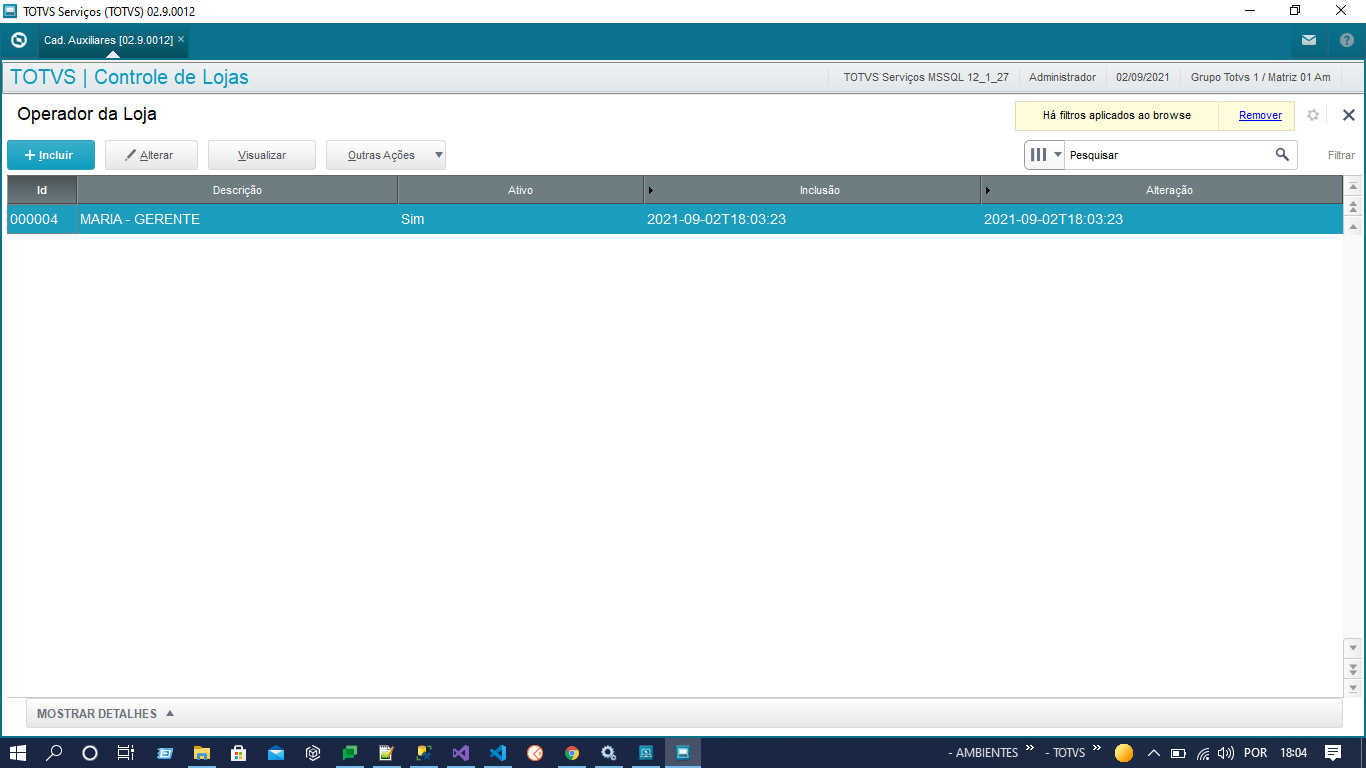This screenshot has width=1366, height=768.
Task: Open the gear settings app on taskbar
Action: coord(608,753)
